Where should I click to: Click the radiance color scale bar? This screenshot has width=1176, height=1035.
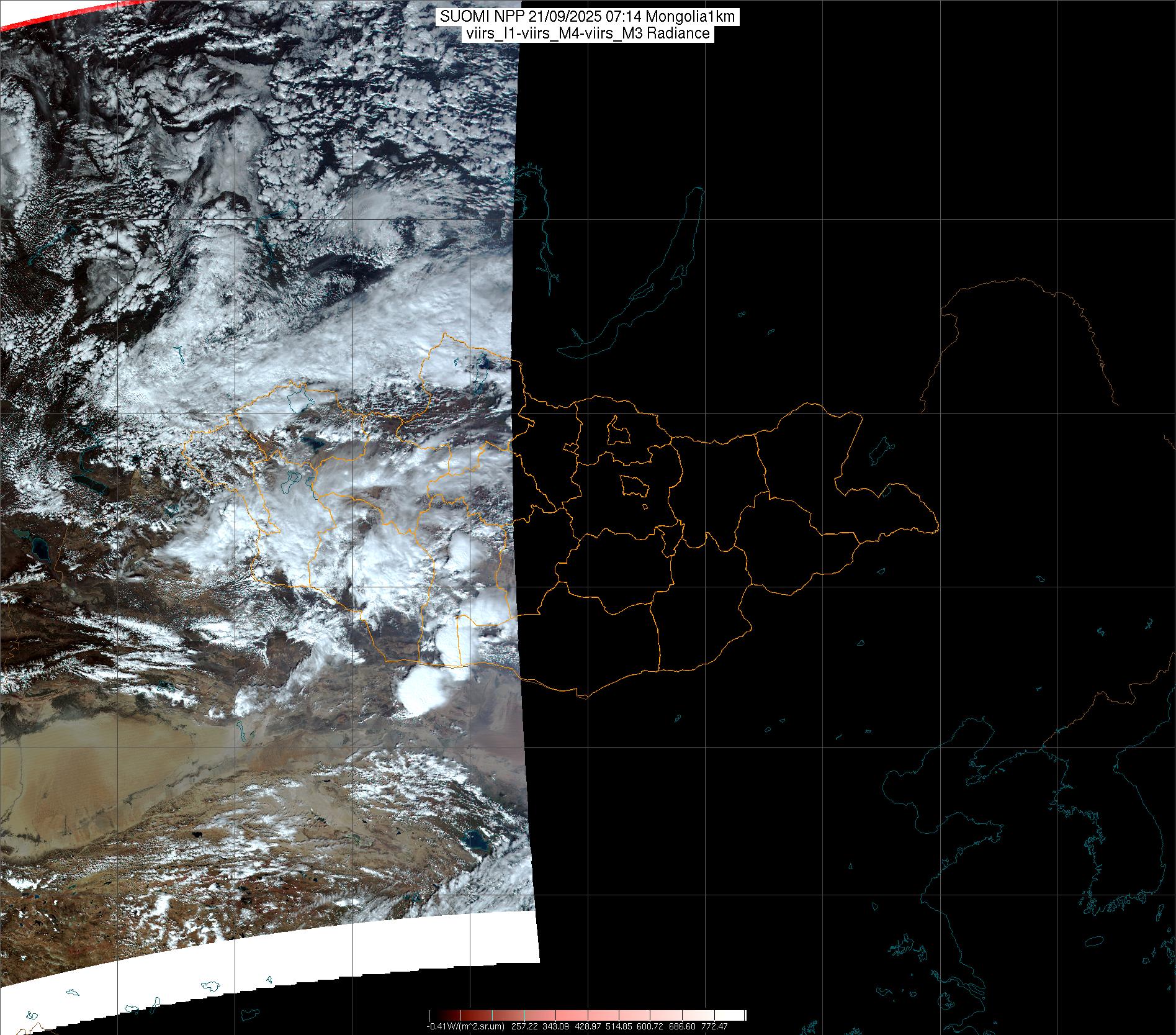tap(588, 1016)
